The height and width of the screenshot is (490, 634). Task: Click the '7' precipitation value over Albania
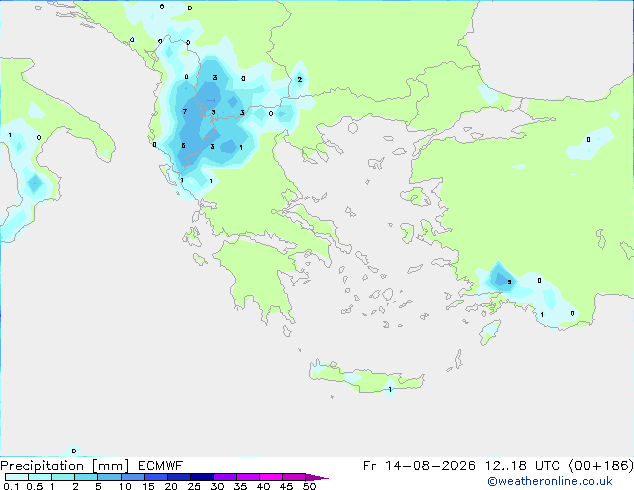[185, 112]
